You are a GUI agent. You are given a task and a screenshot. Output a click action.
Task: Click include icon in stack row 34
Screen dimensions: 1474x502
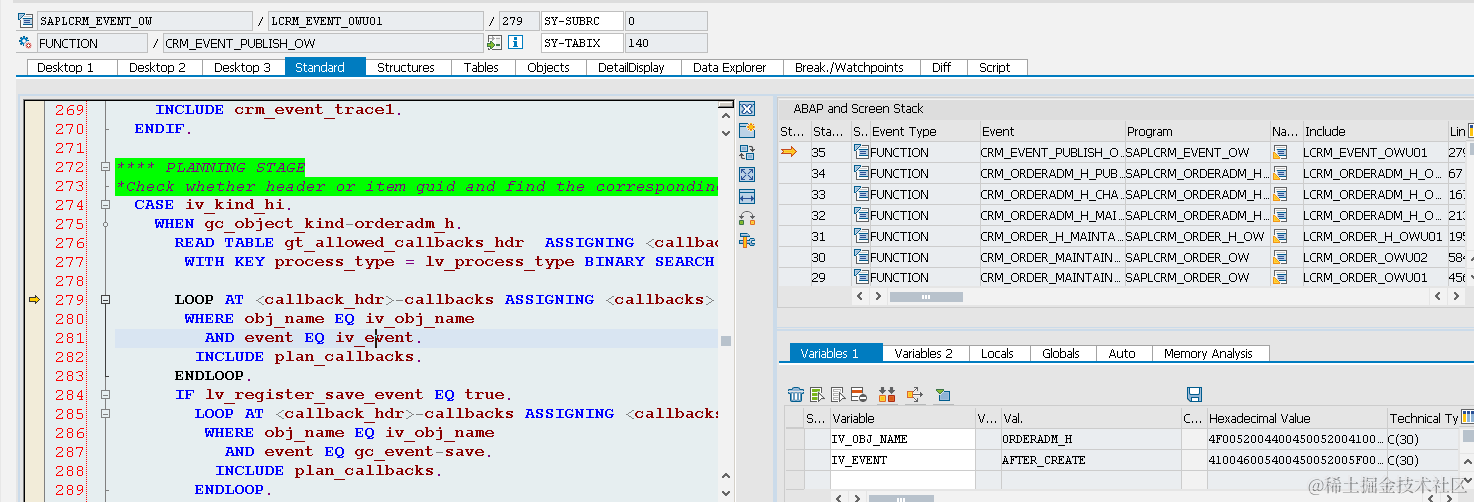coord(1279,173)
